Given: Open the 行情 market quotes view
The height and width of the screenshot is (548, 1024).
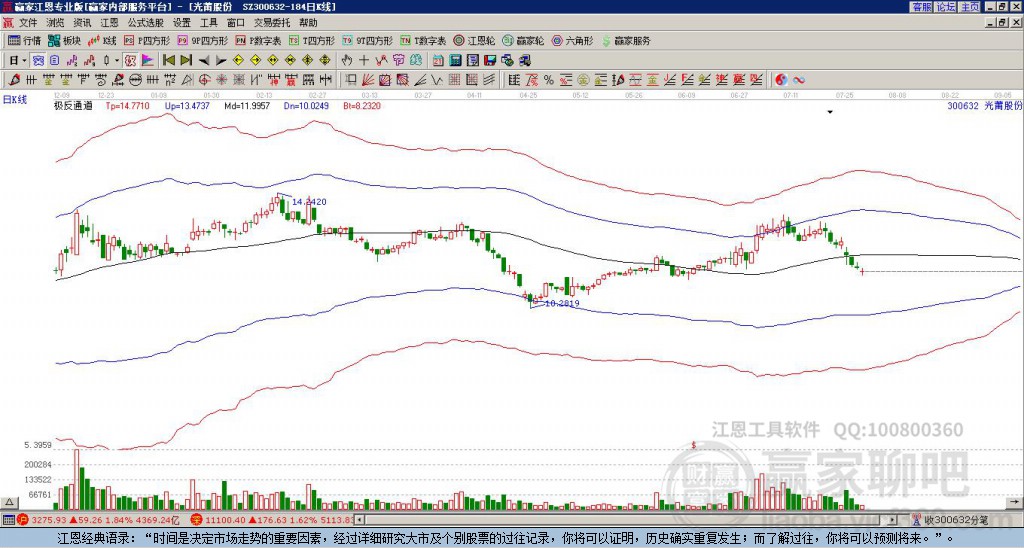Looking at the screenshot, I should [x=24, y=40].
